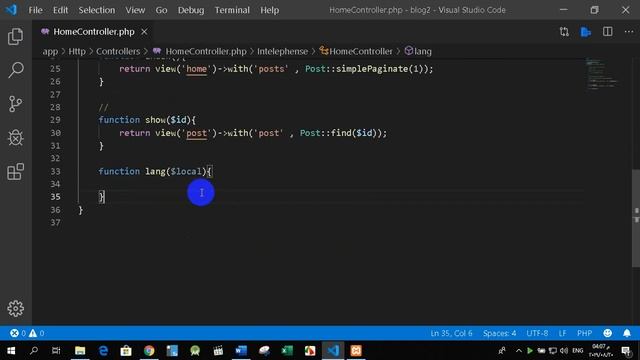The height and width of the screenshot is (360, 640).
Task: Click UTF-8 encoding status item
Action: click(x=537, y=333)
